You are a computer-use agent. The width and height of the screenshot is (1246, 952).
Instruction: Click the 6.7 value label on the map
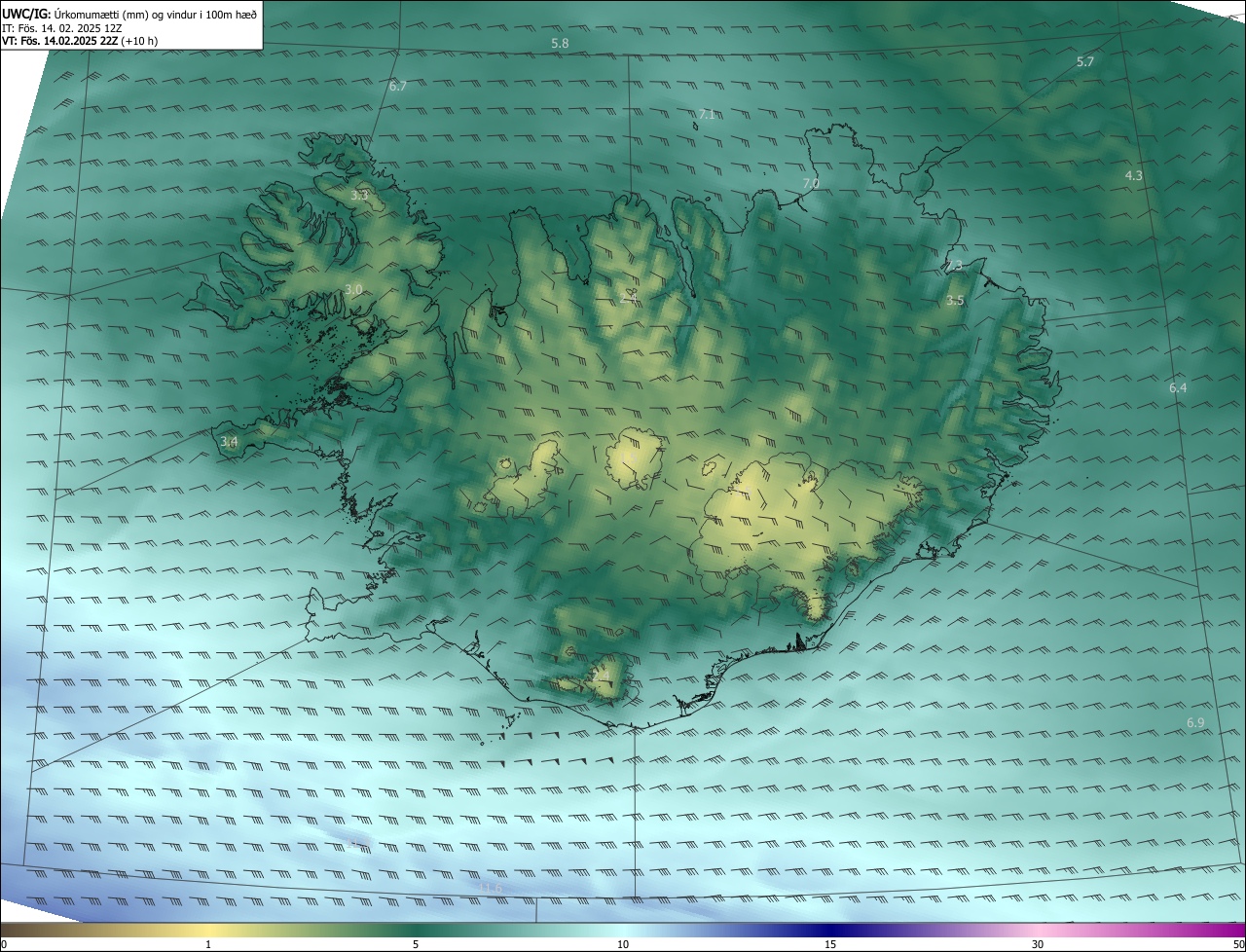pyautogui.click(x=398, y=87)
